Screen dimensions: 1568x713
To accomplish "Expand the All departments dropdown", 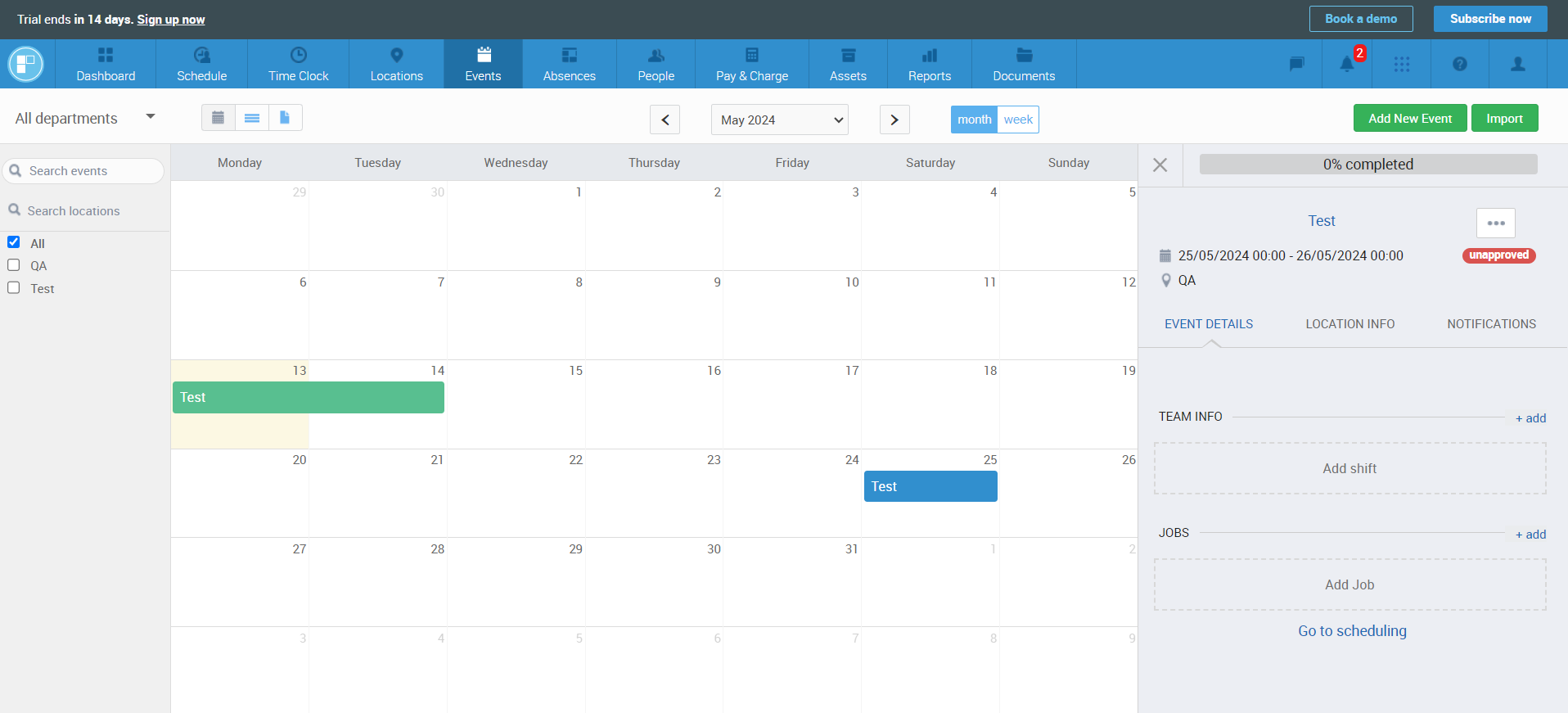I will tap(85, 118).
